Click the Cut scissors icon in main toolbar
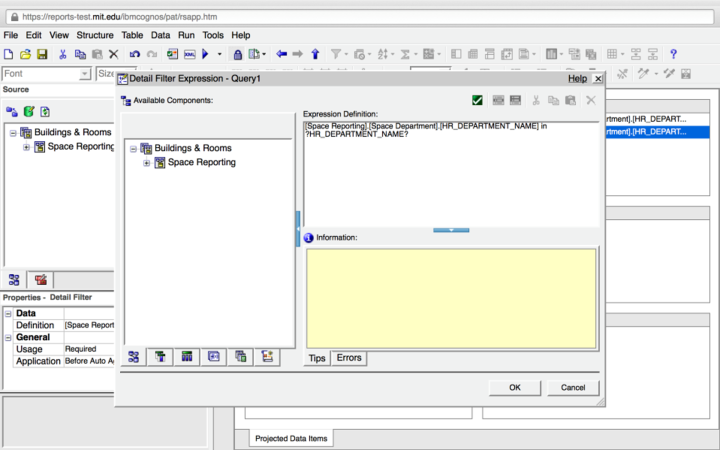 [x=63, y=54]
